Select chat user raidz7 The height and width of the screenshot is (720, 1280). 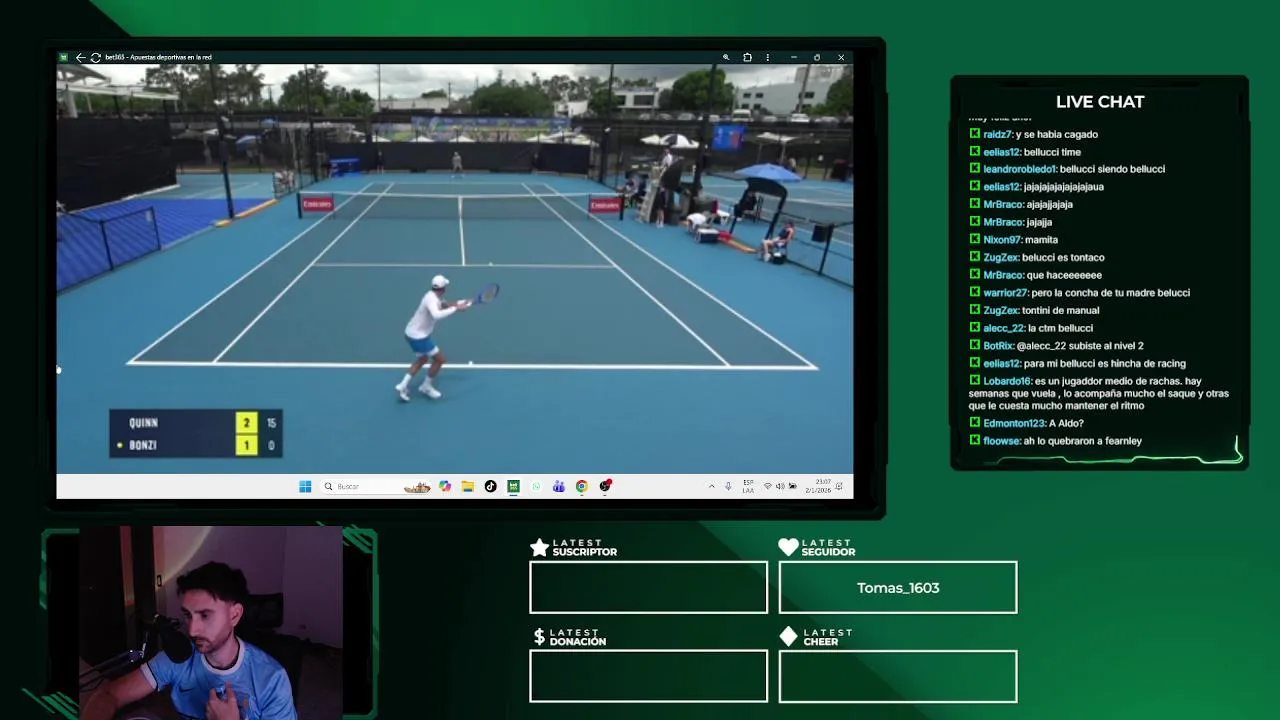pyautogui.click(x=998, y=134)
